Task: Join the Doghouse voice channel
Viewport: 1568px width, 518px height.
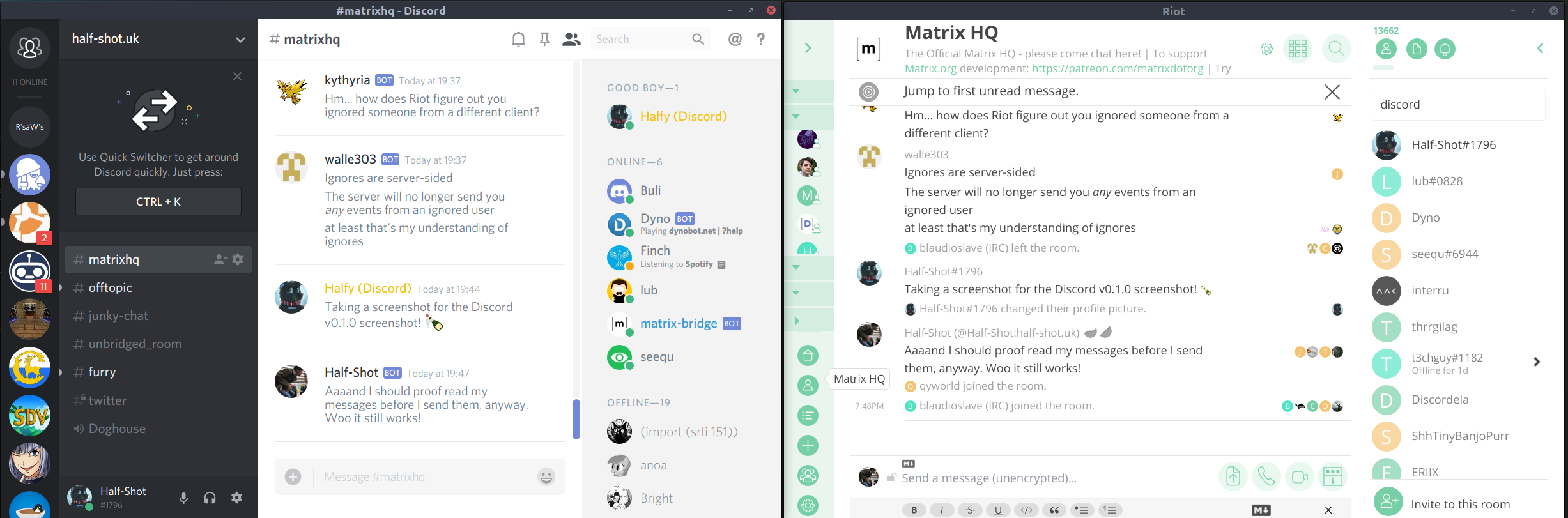Action: pos(158,429)
